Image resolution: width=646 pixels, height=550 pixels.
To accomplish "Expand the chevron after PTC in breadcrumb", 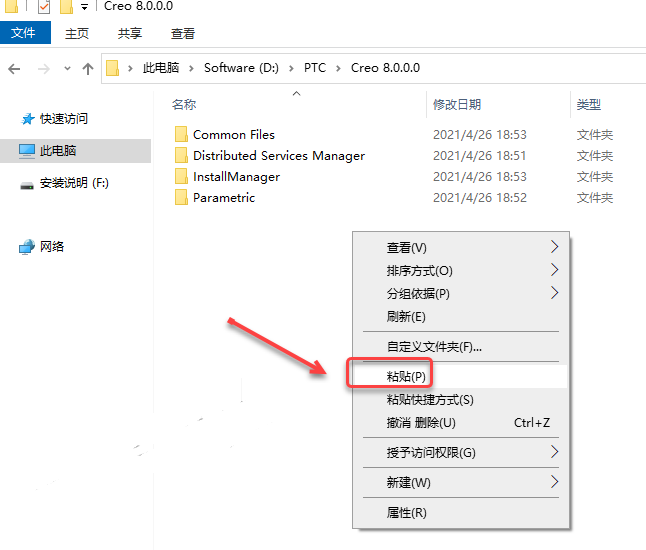I will coord(338,68).
